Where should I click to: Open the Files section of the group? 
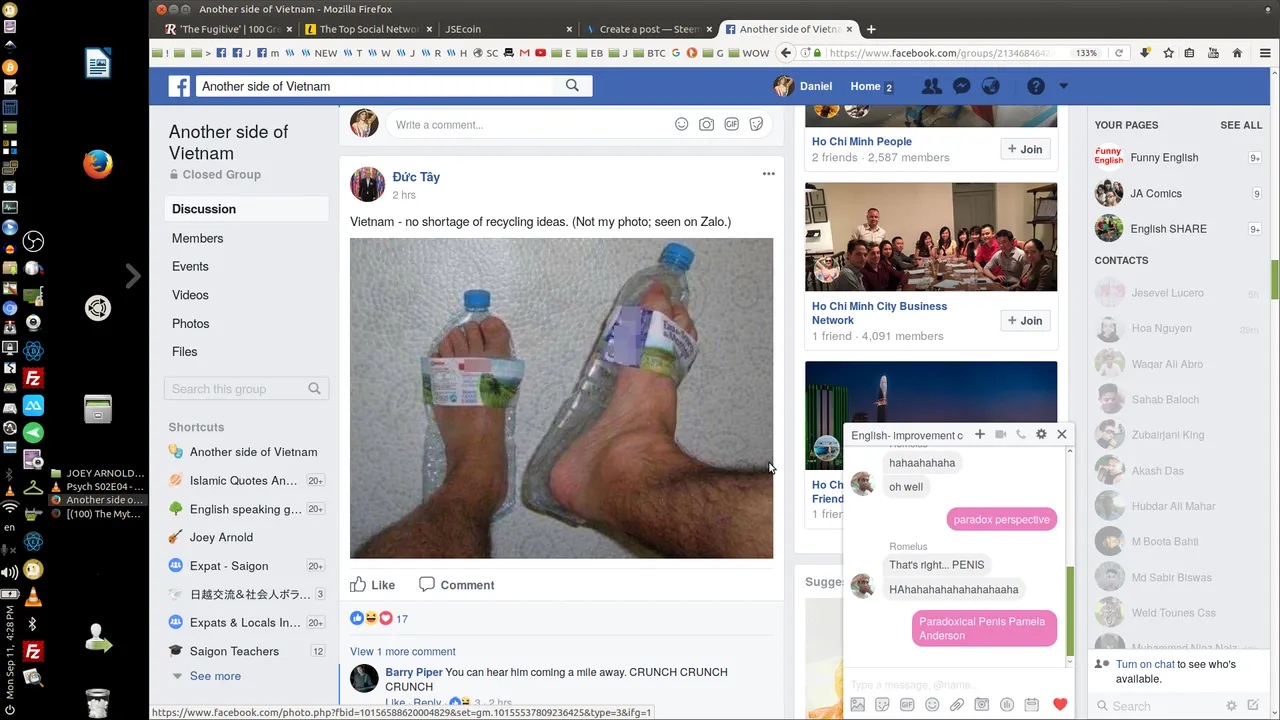[185, 351]
